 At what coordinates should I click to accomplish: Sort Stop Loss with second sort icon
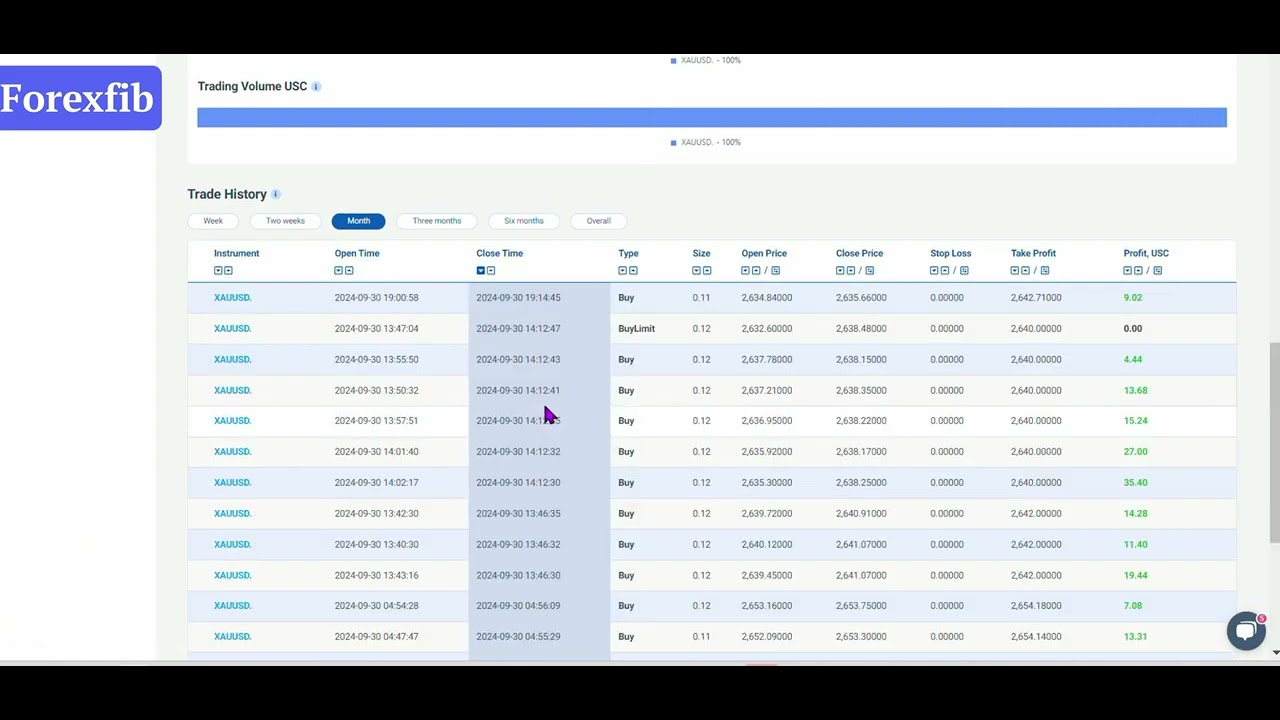point(945,271)
